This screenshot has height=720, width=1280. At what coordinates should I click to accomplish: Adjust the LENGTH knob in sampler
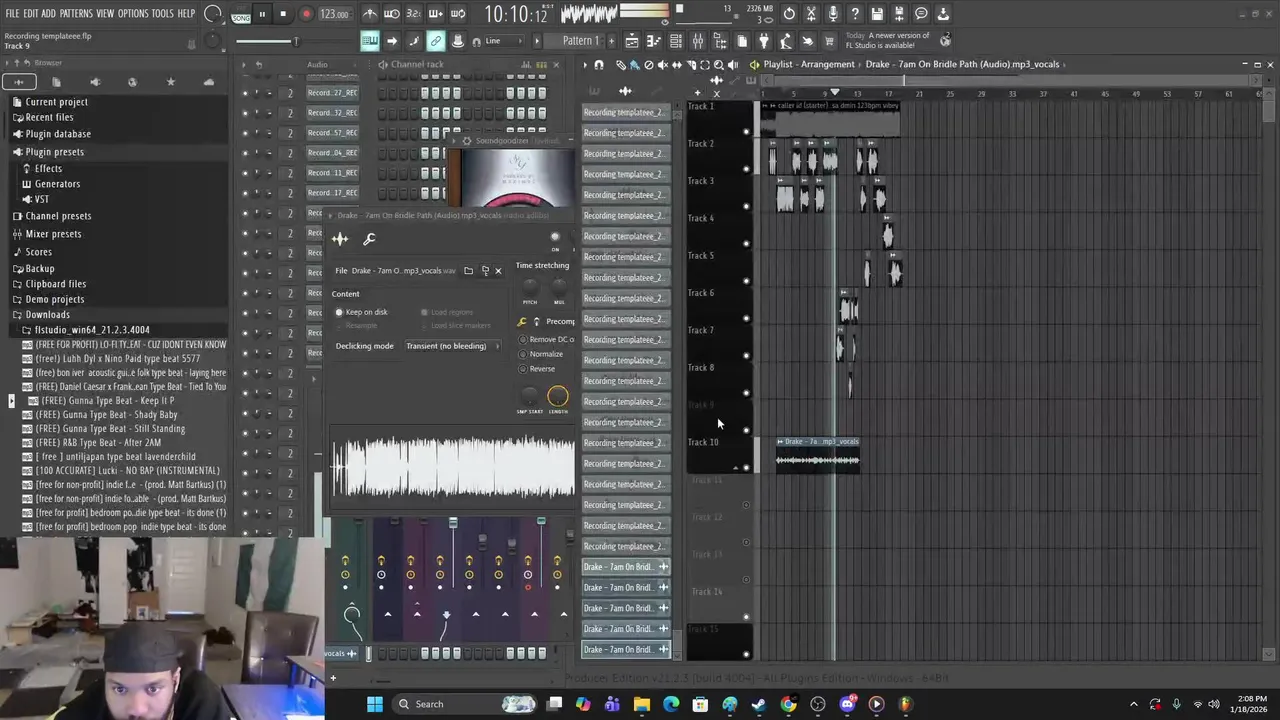tap(558, 397)
